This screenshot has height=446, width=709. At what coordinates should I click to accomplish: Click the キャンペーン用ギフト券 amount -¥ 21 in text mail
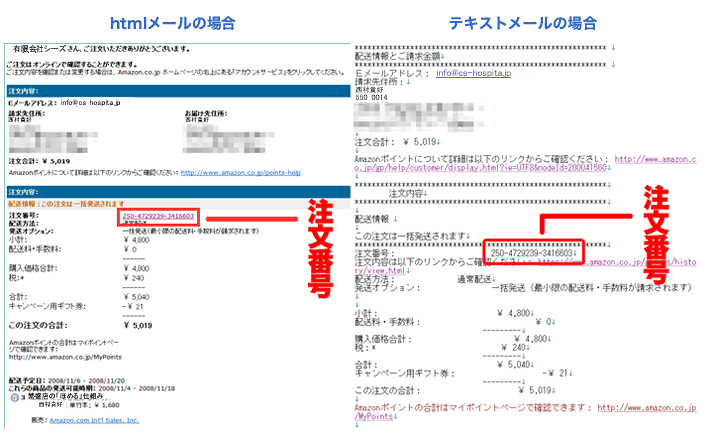pyautogui.click(x=555, y=373)
